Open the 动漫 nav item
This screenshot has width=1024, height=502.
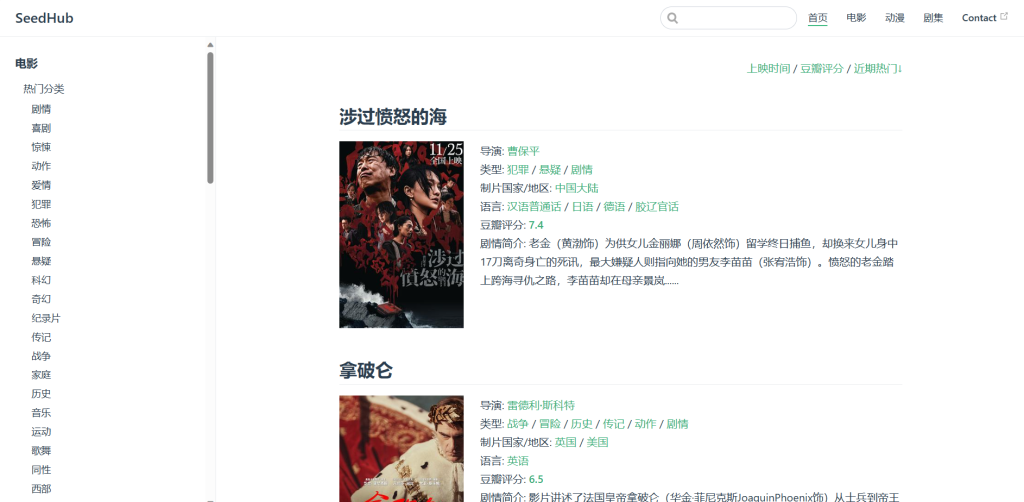point(895,18)
